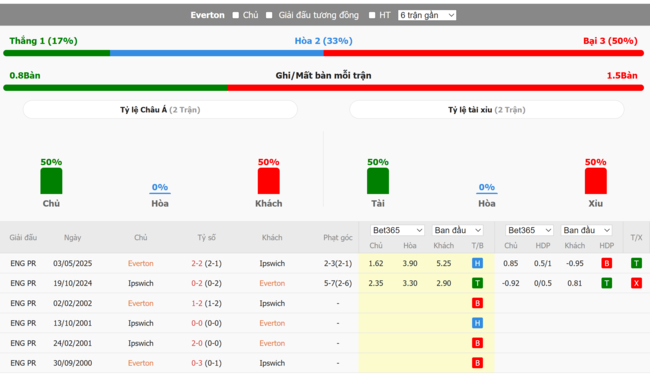Click the 5-7(2-6) corner count cell

338,283
